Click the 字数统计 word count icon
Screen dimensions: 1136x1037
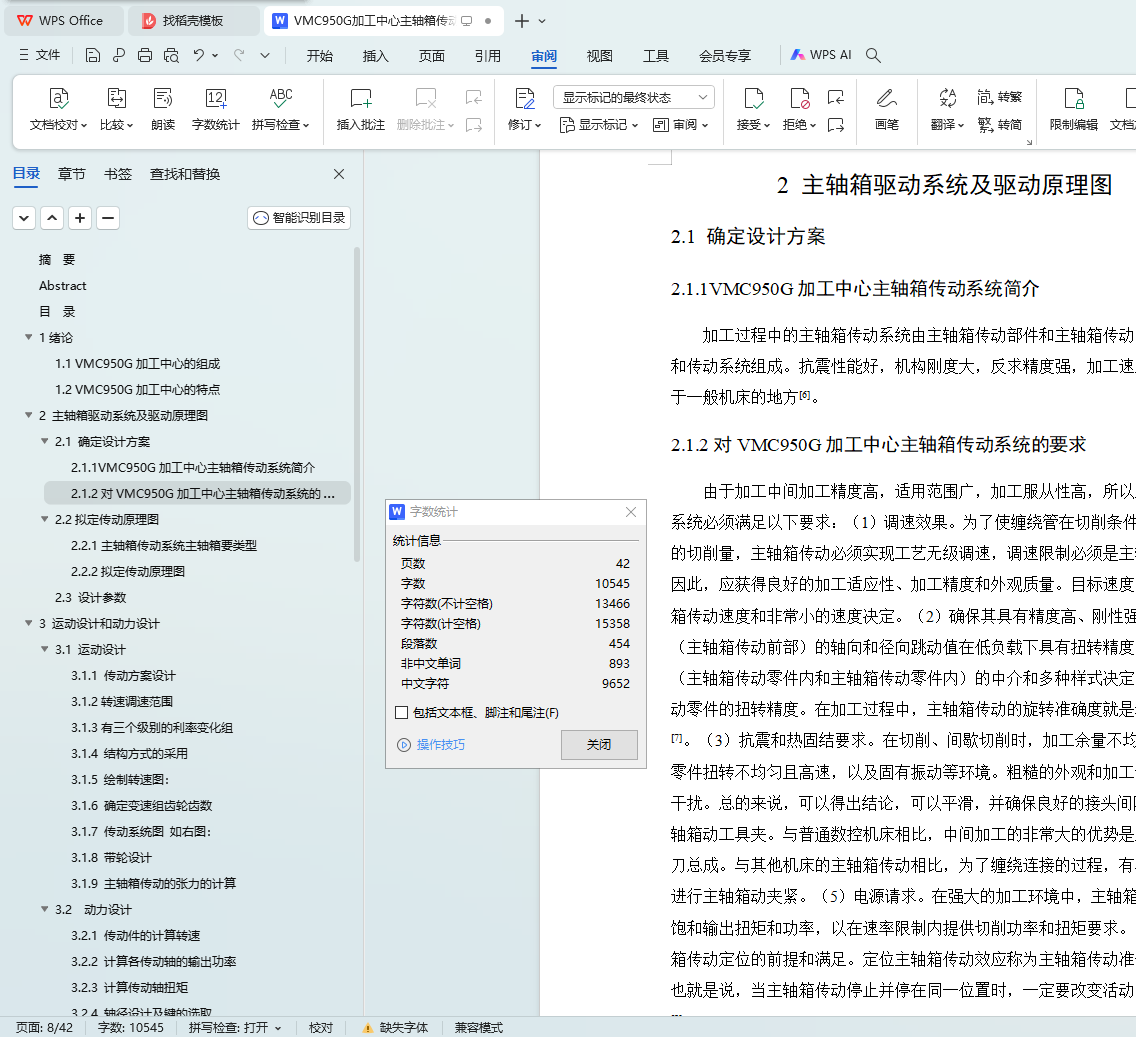click(x=215, y=98)
